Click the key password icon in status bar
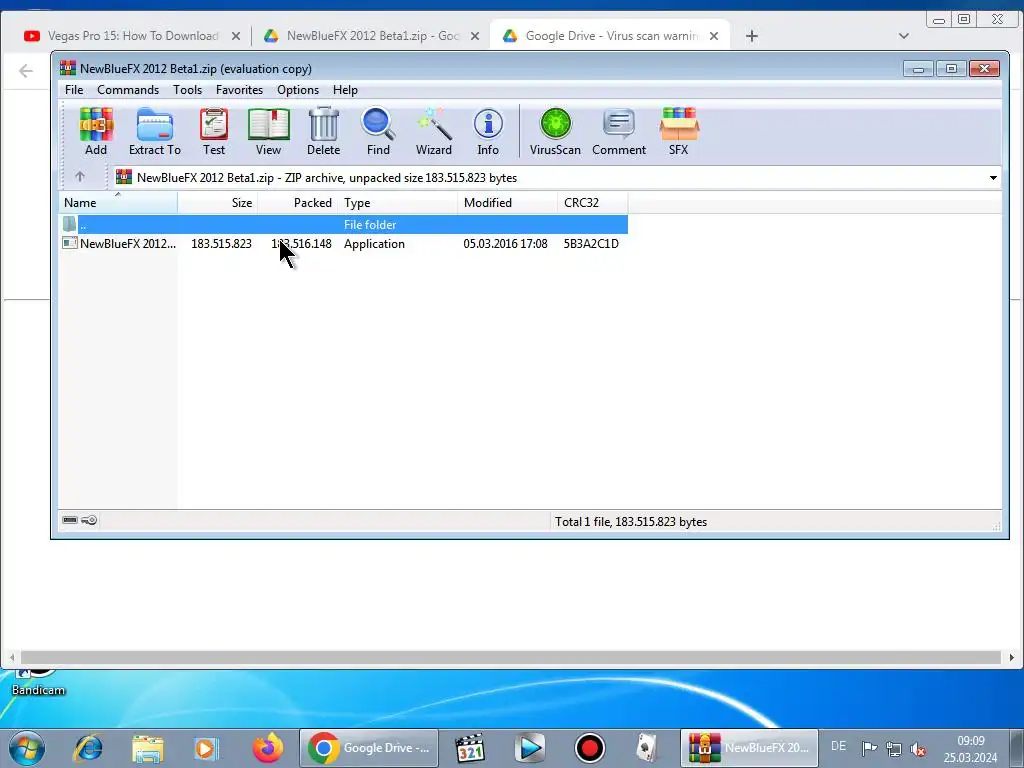The height and width of the screenshot is (768, 1024). coord(89,520)
